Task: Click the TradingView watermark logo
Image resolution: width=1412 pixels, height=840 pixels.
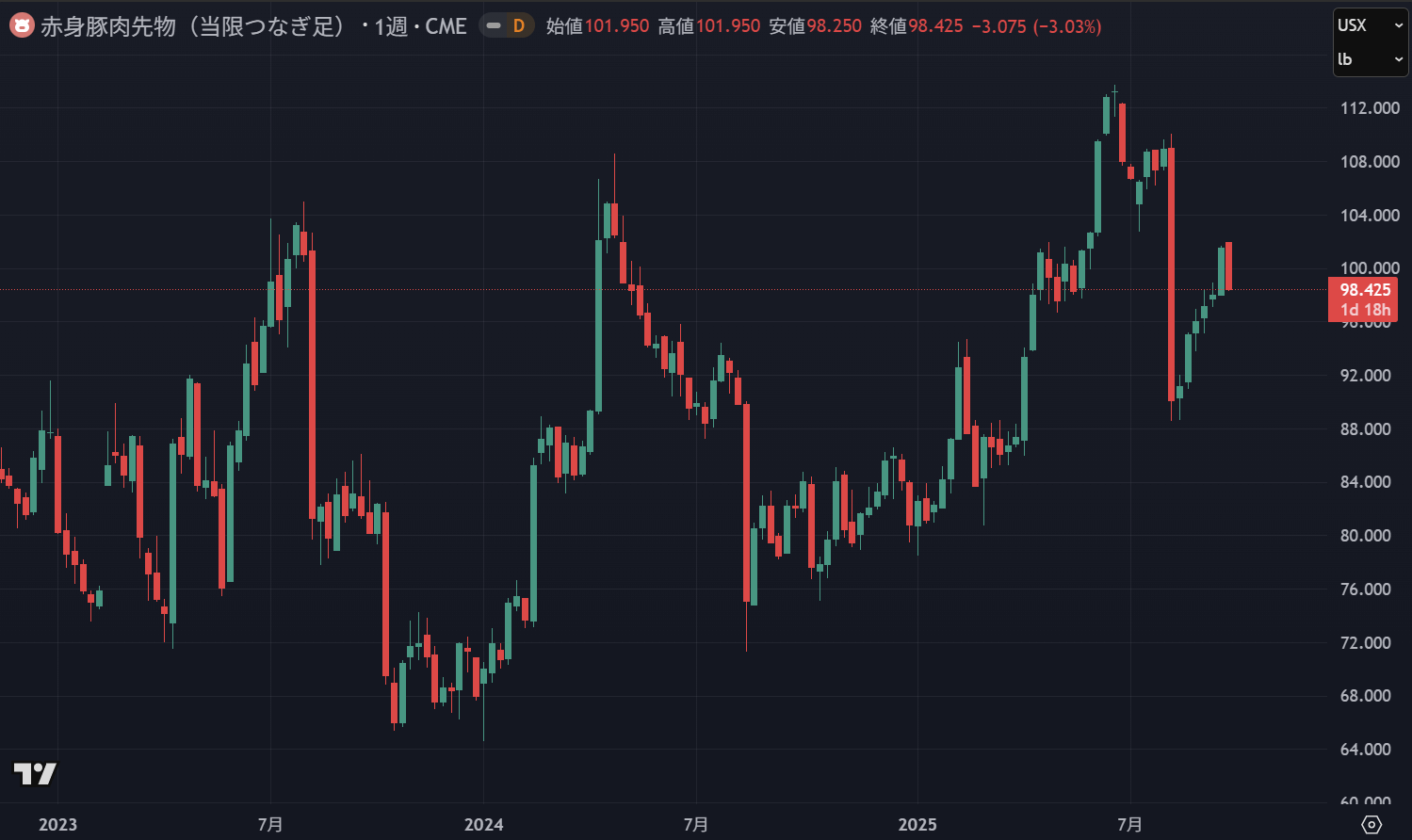Action: point(36,774)
